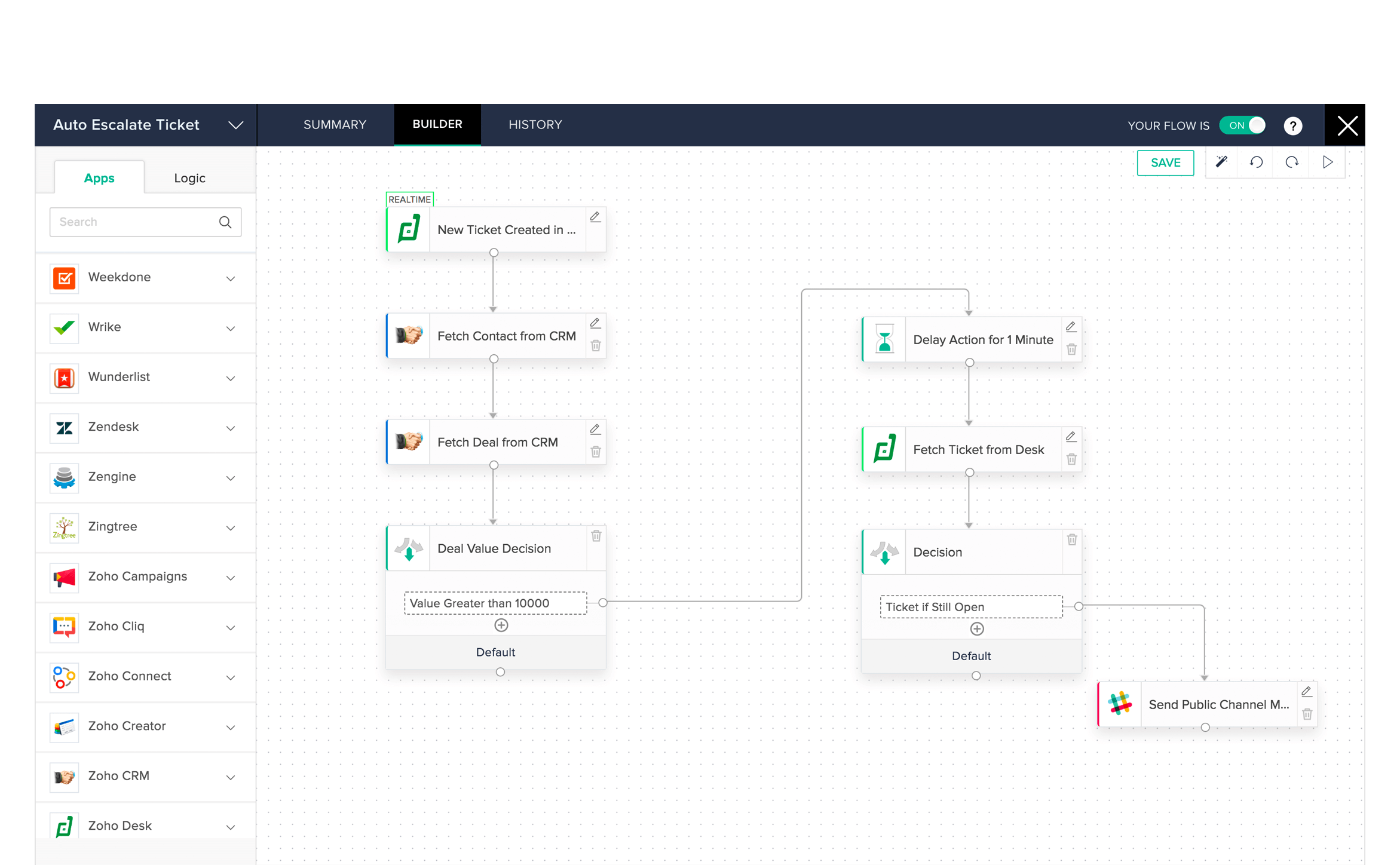Switch to the HISTORY tab
Image resolution: width=1400 pixels, height=865 pixels.
pos(535,124)
